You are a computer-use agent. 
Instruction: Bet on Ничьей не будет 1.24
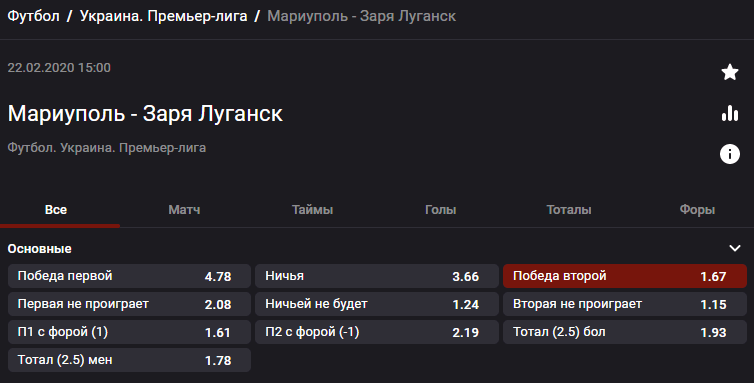pos(377,304)
